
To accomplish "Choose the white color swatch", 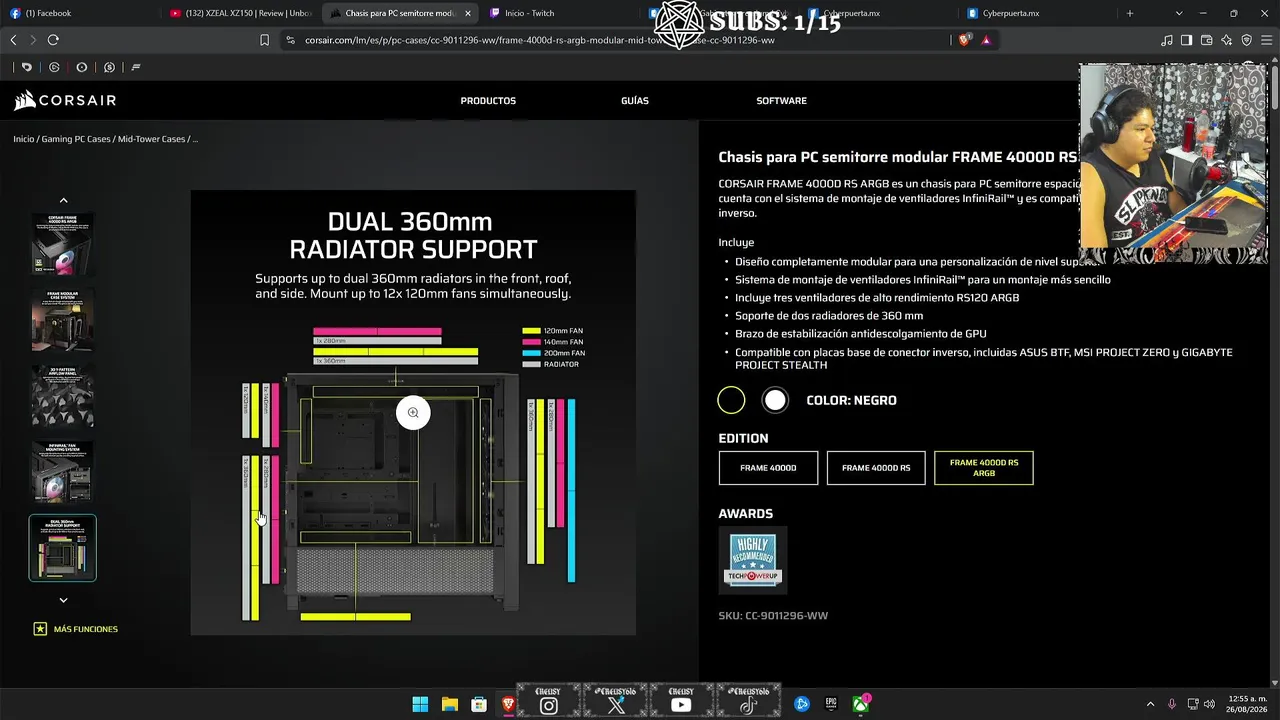I will pos(775,400).
